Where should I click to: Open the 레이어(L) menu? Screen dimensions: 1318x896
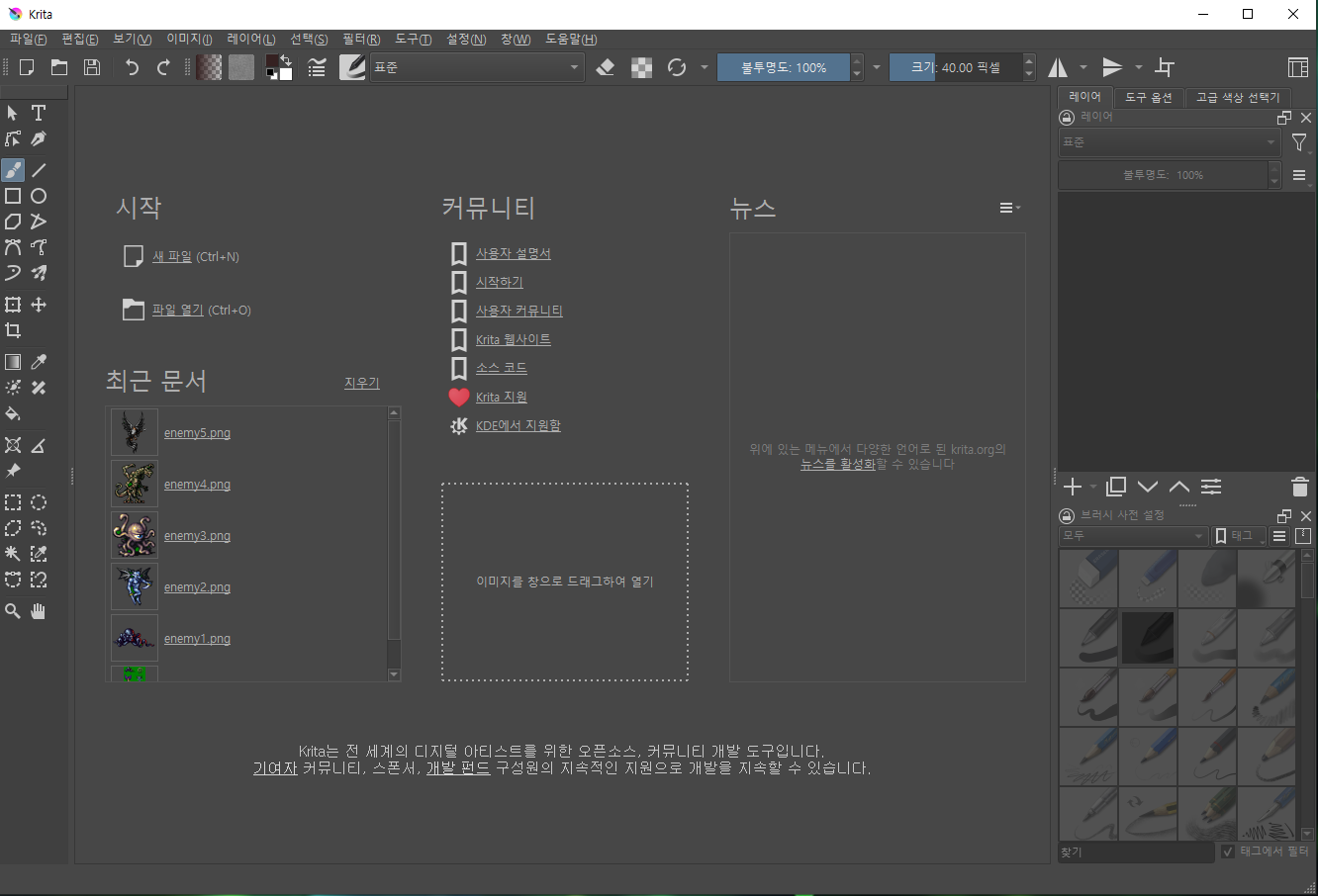pos(251,40)
